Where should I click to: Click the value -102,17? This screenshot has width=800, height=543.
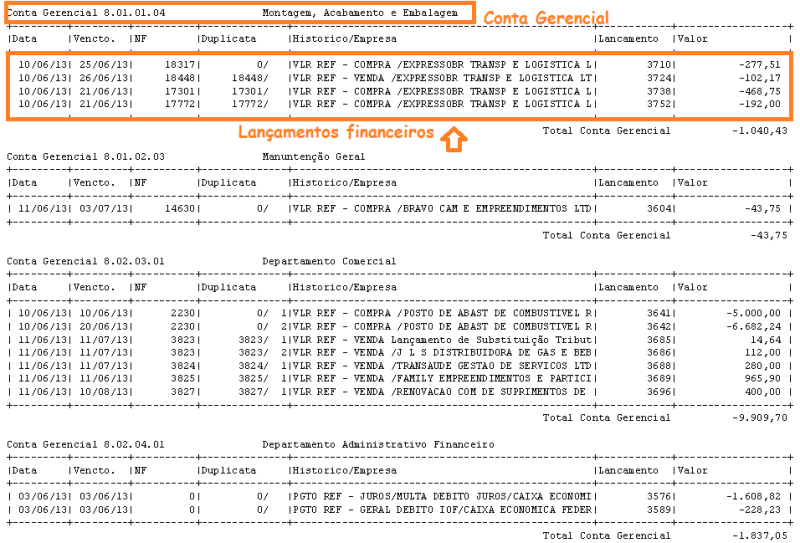[760, 78]
